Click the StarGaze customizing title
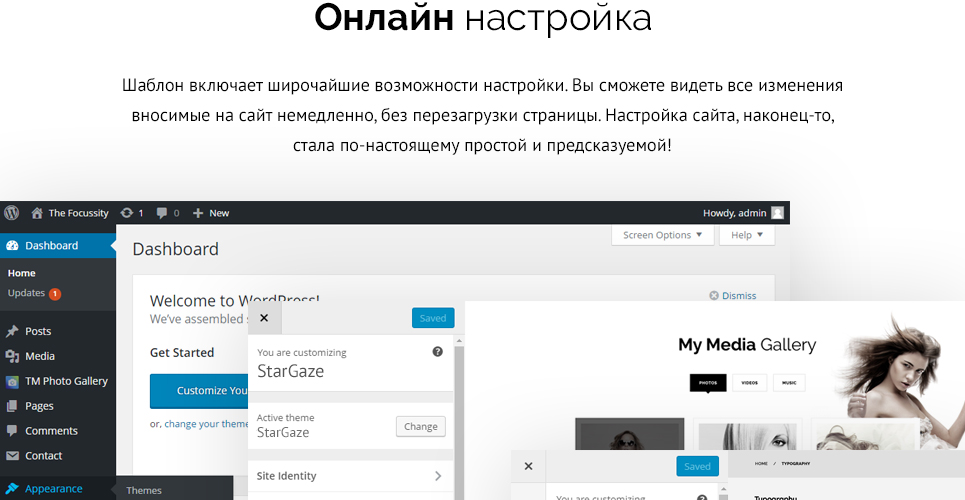Image resolution: width=965 pixels, height=500 pixels. pos(290,371)
